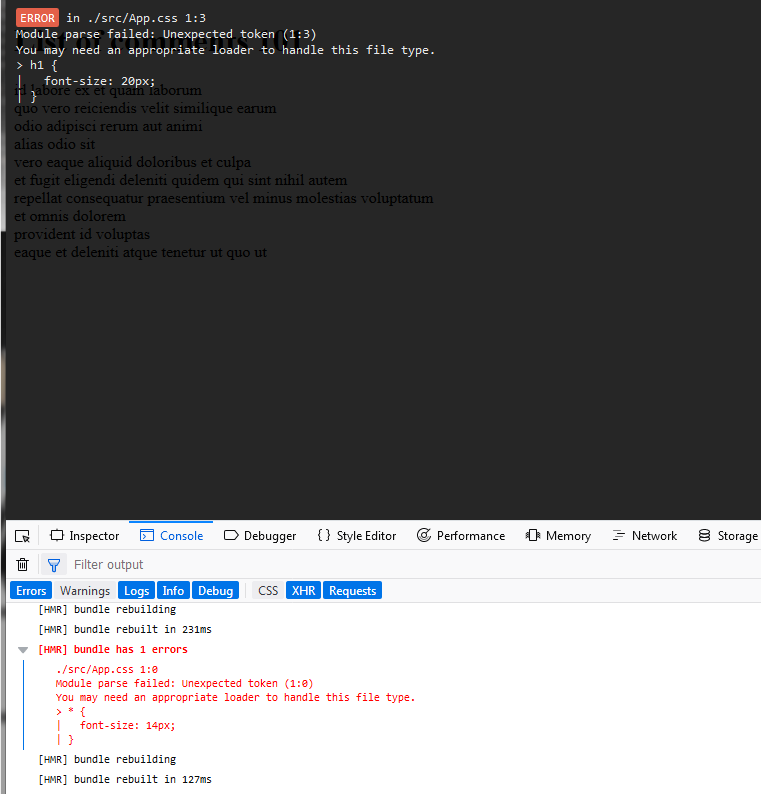Image resolution: width=761 pixels, height=794 pixels.
Task: Toggle the Logs filter
Action: click(x=136, y=590)
